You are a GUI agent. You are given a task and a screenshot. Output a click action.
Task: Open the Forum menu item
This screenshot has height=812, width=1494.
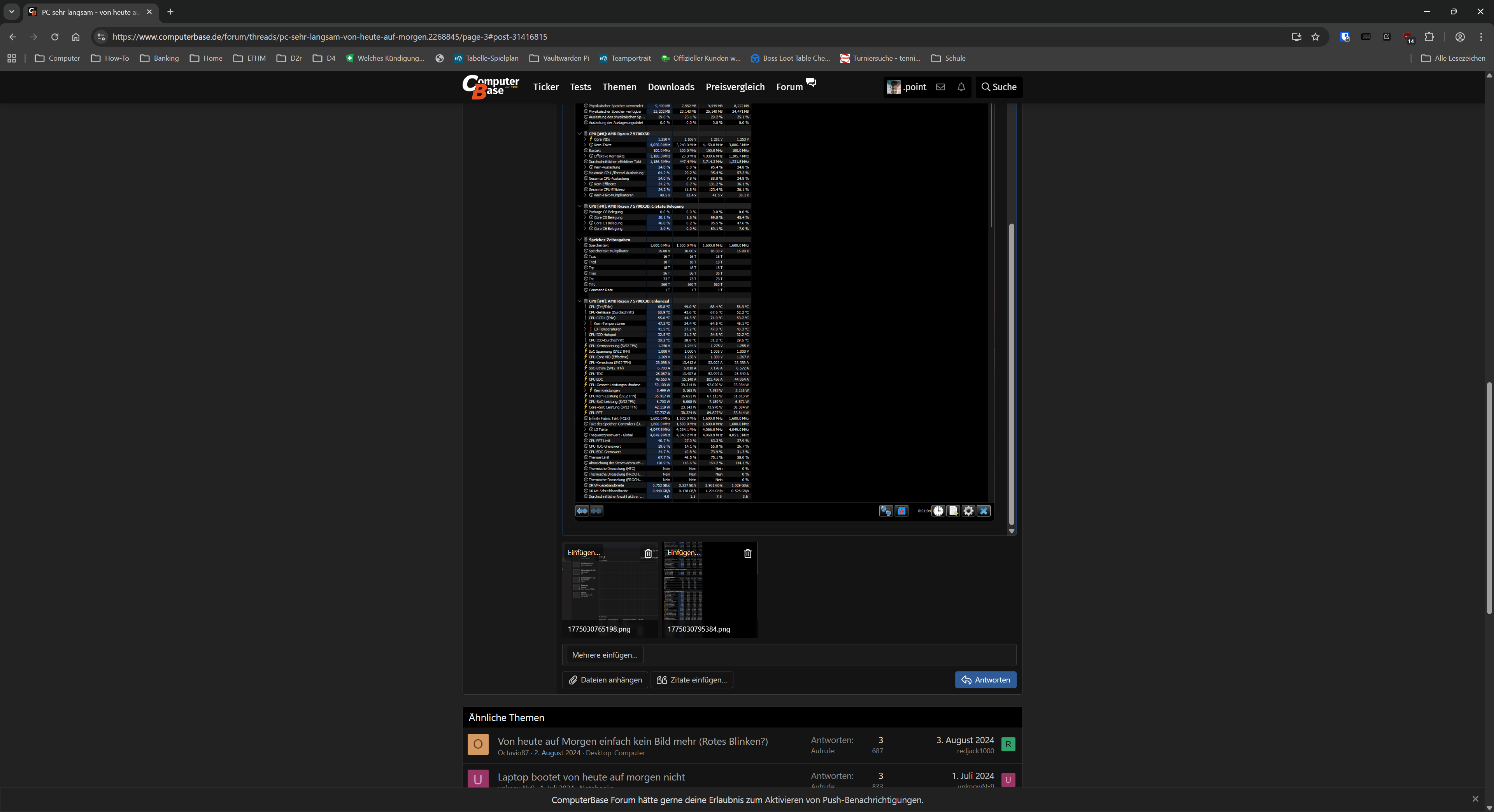789,87
